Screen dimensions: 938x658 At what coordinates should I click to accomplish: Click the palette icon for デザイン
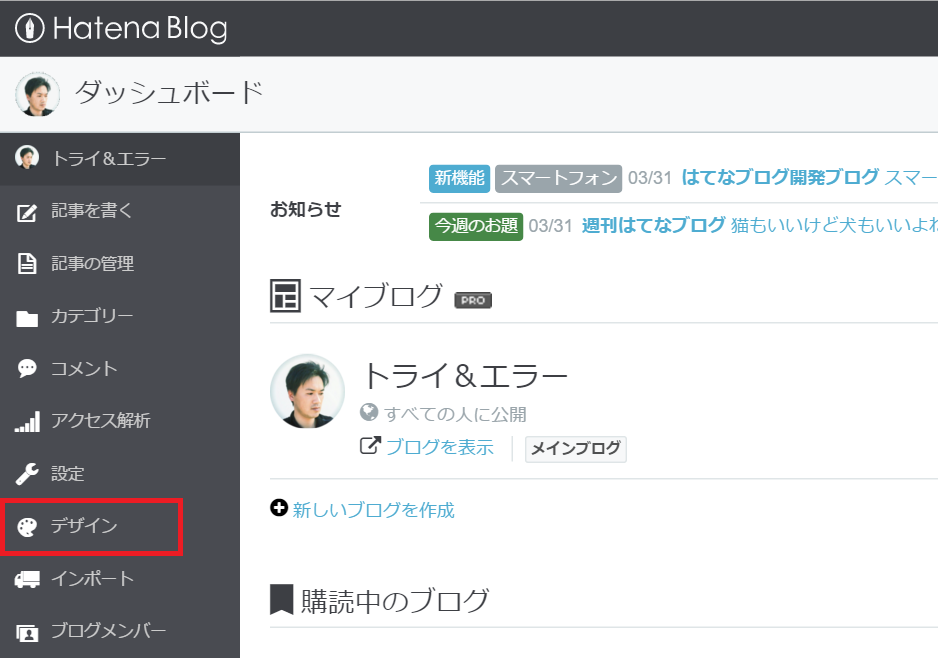coord(27,527)
